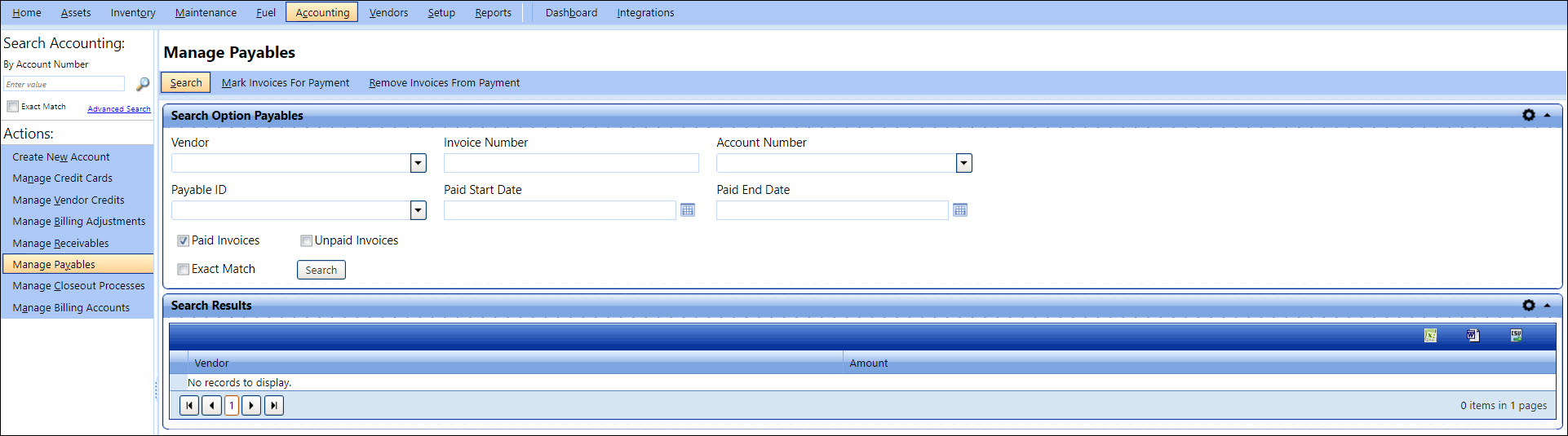Viewport: 1568px width, 436px height.
Task: Go to last page of results
Action: tap(274, 405)
